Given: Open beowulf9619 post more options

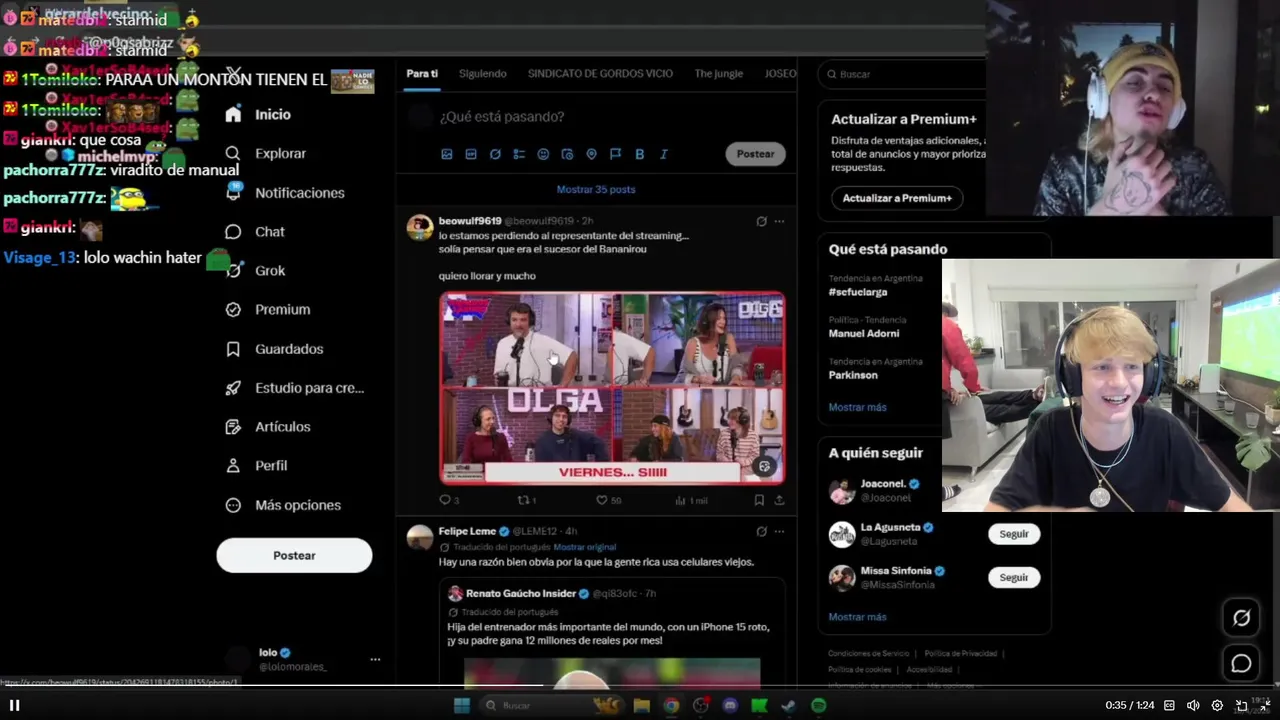Looking at the screenshot, I should click(779, 221).
